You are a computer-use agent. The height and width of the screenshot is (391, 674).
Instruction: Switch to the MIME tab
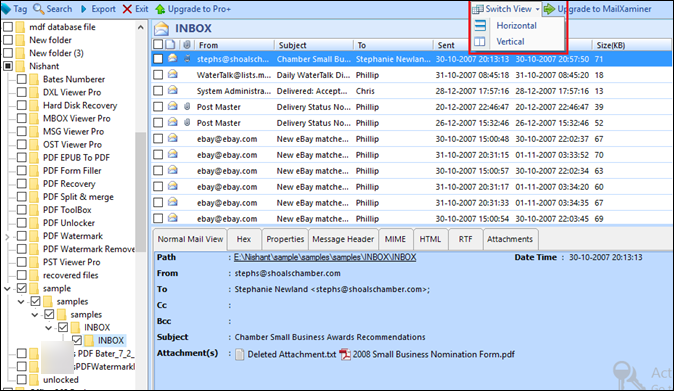pos(395,239)
